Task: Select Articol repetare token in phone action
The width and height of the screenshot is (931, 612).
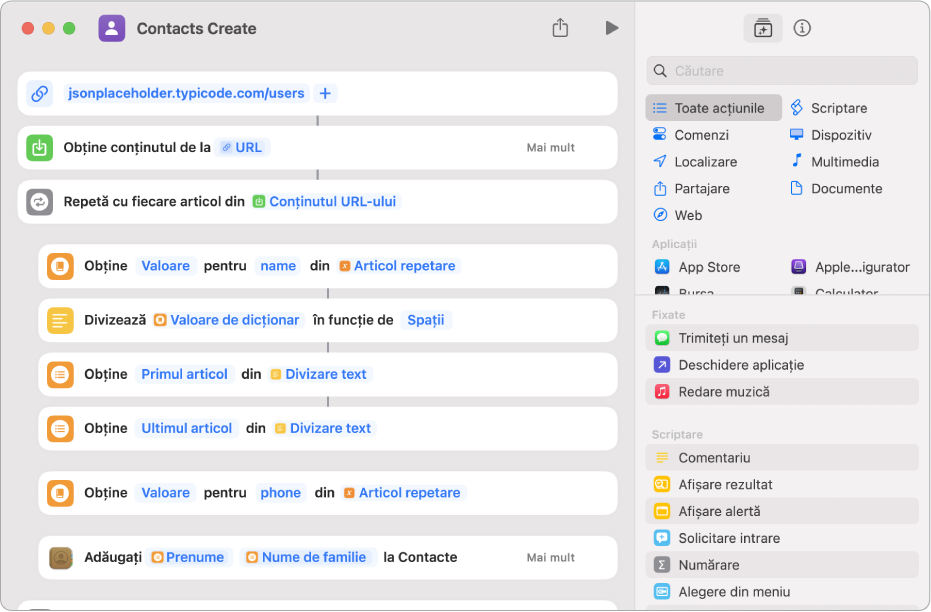Action: pyautogui.click(x=403, y=493)
